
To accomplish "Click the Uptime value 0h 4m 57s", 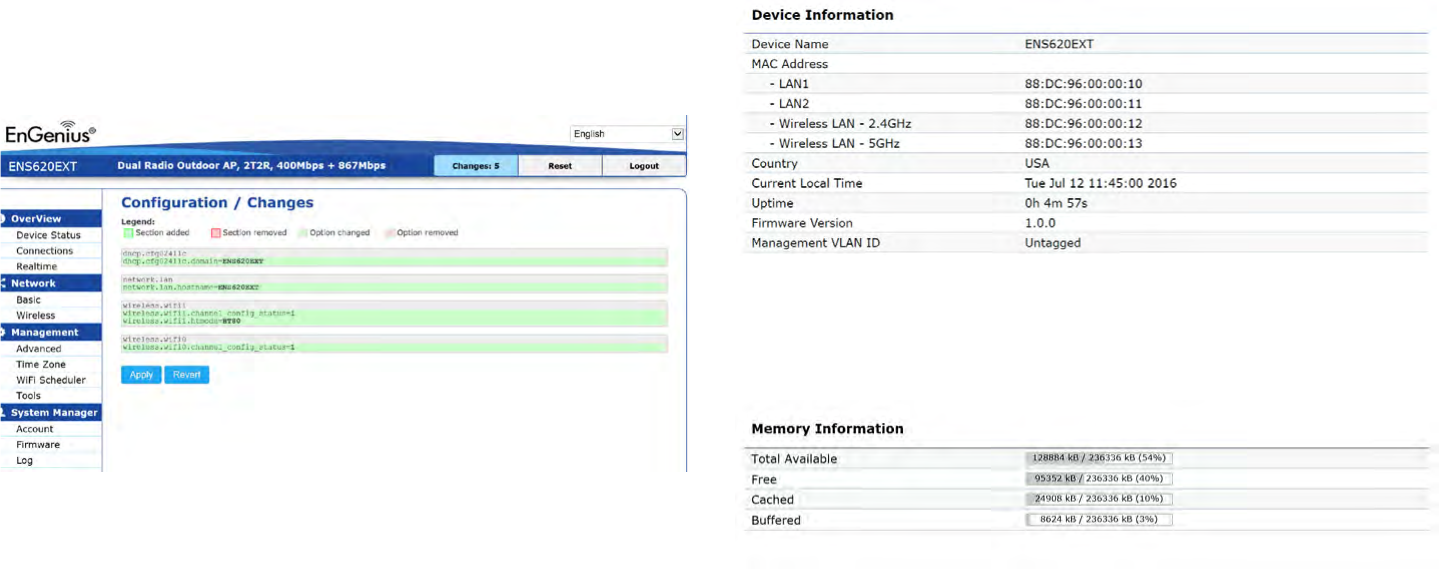I will tap(1056, 203).
